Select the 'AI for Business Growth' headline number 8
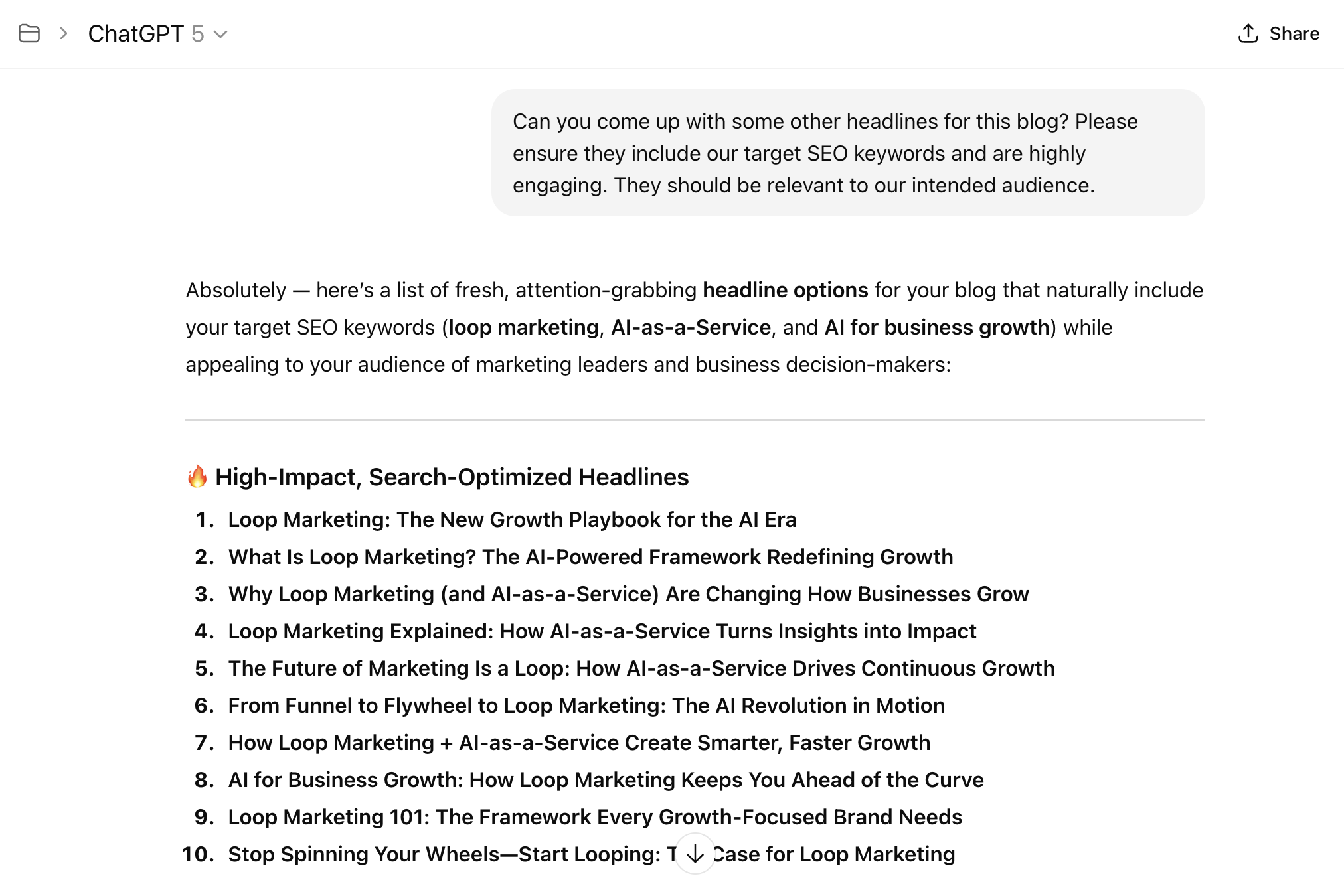This screenshot has width=1344, height=896. click(x=606, y=780)
